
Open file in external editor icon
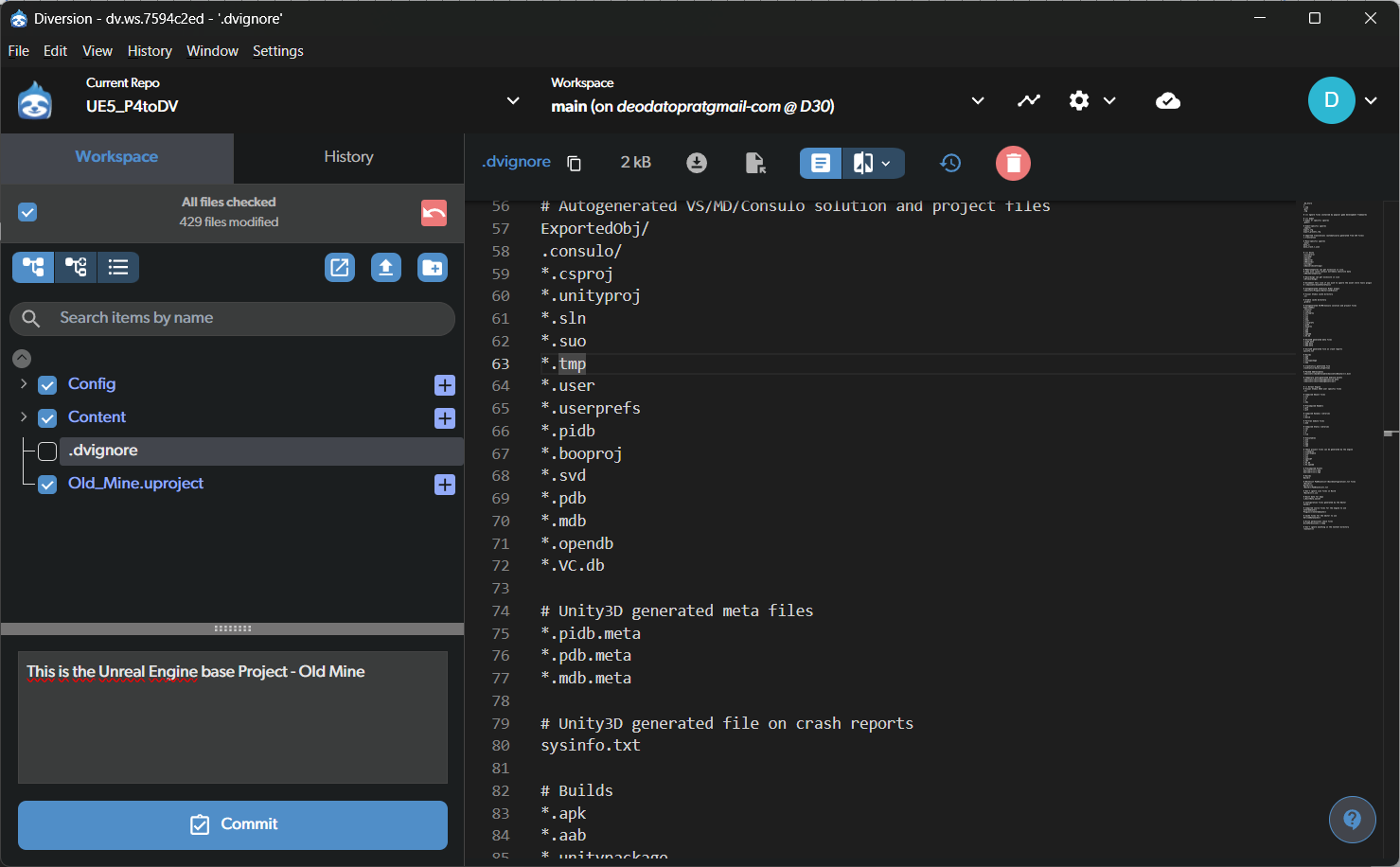[755, 163]
